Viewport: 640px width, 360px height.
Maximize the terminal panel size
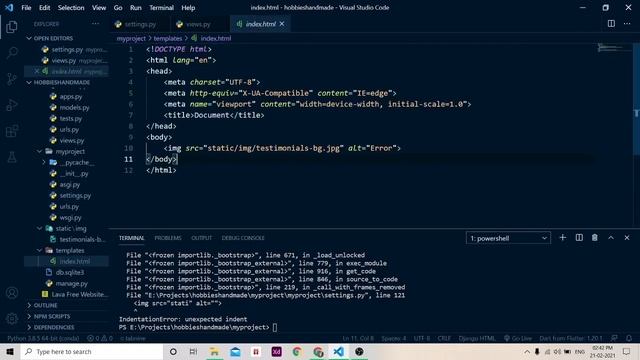(611, 238)
